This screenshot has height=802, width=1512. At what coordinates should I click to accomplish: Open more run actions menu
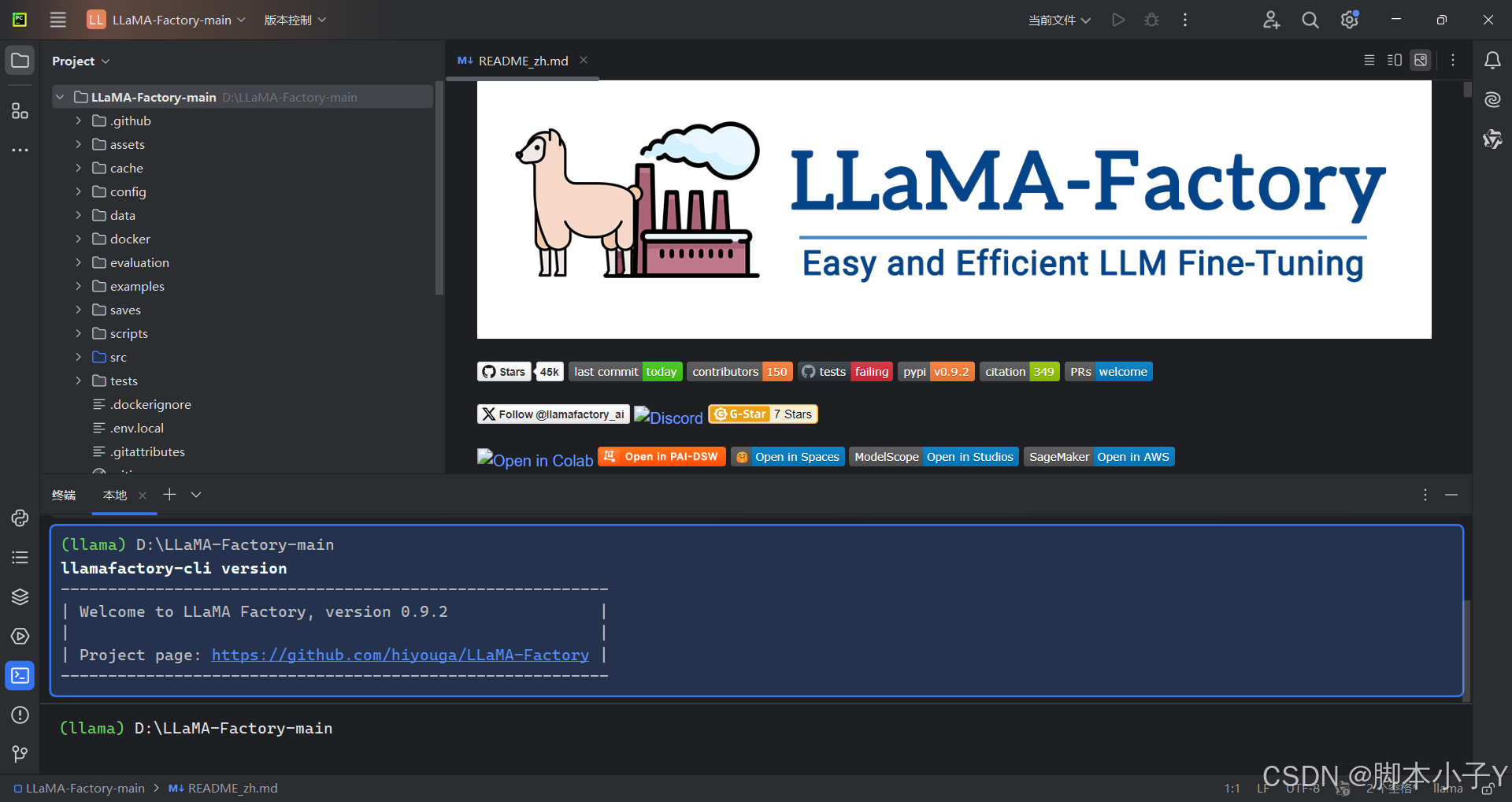pos(1185,20)
